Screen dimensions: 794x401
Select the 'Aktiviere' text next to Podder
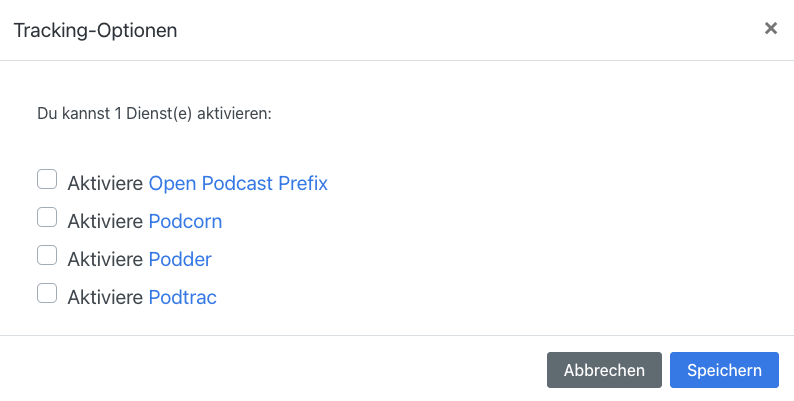106,259
